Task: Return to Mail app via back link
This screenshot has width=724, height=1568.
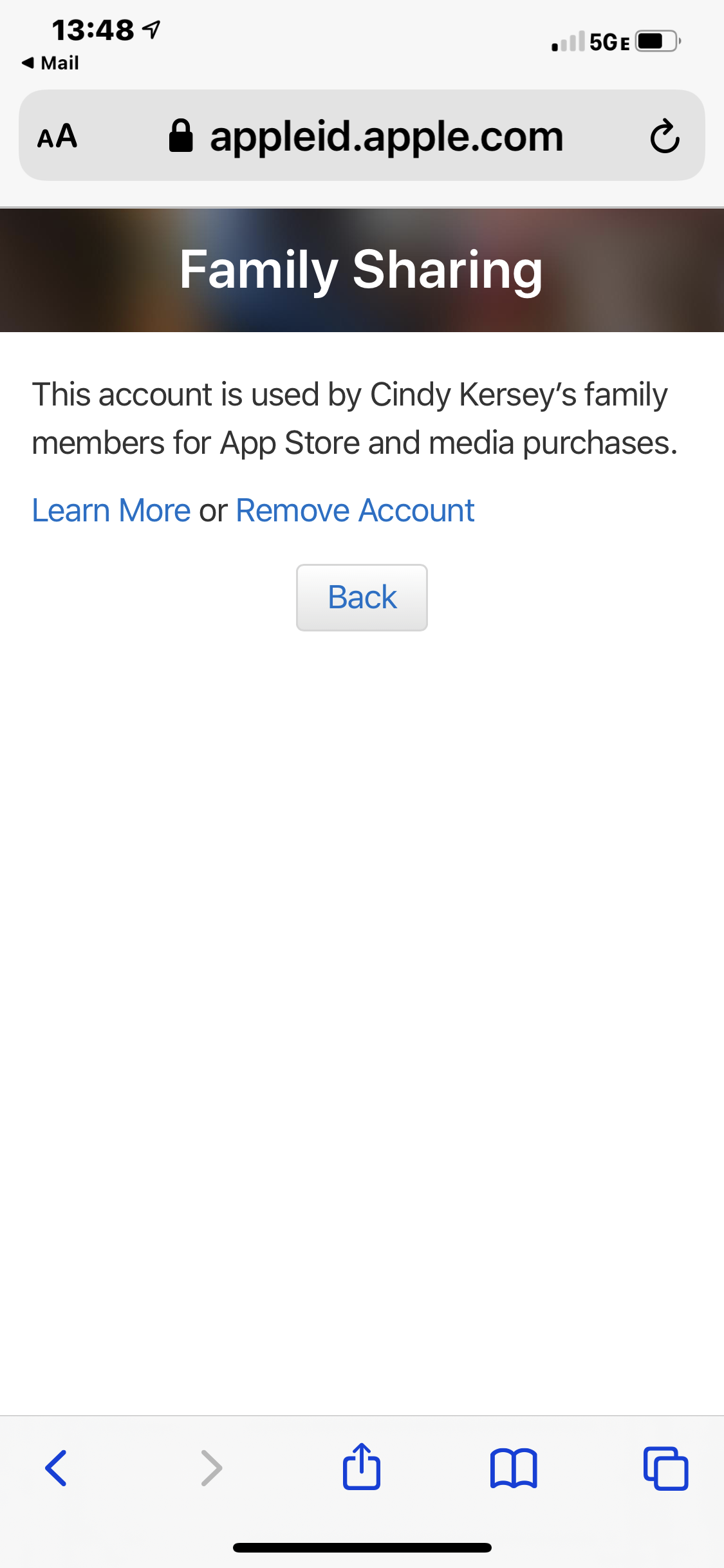Action: click(x=50, y=62)
